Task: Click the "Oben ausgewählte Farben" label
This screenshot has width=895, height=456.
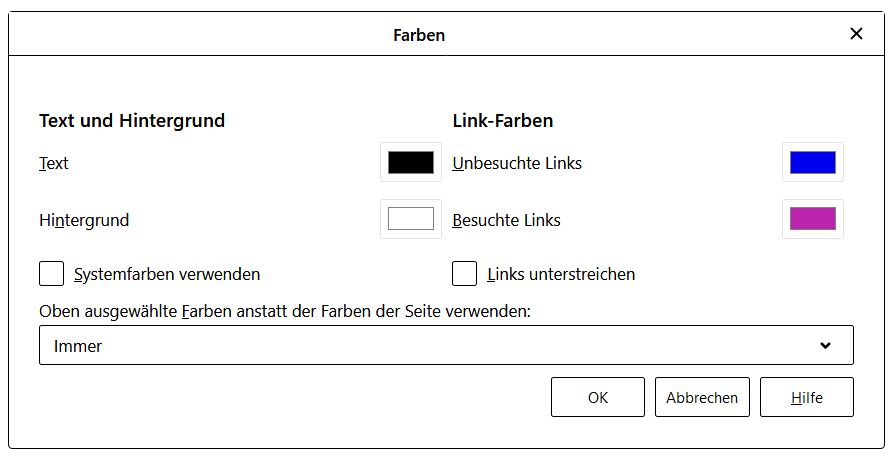Action: click(x=285, y=311)
